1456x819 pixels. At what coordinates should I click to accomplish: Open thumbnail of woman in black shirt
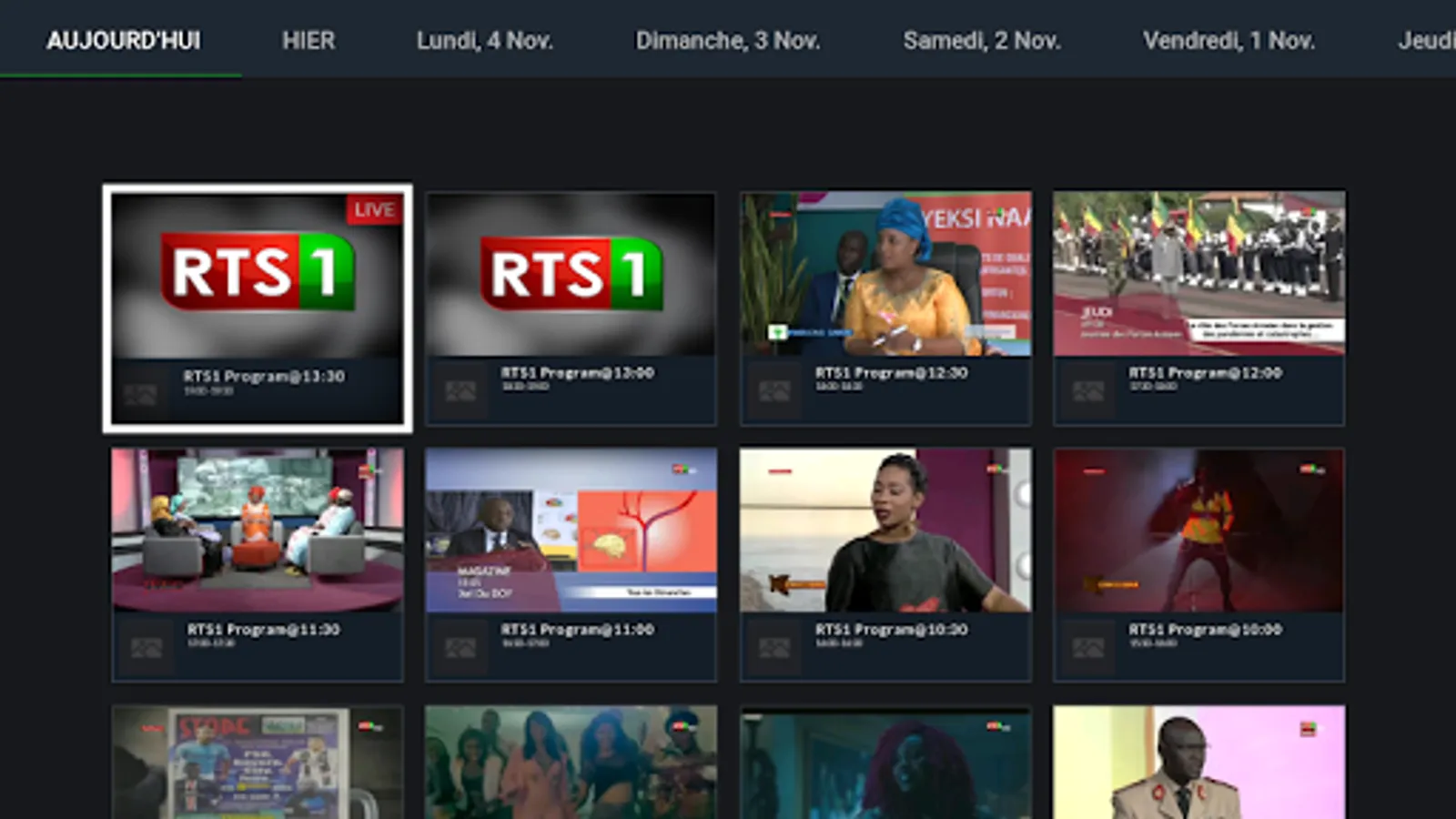tap(885, 530)
